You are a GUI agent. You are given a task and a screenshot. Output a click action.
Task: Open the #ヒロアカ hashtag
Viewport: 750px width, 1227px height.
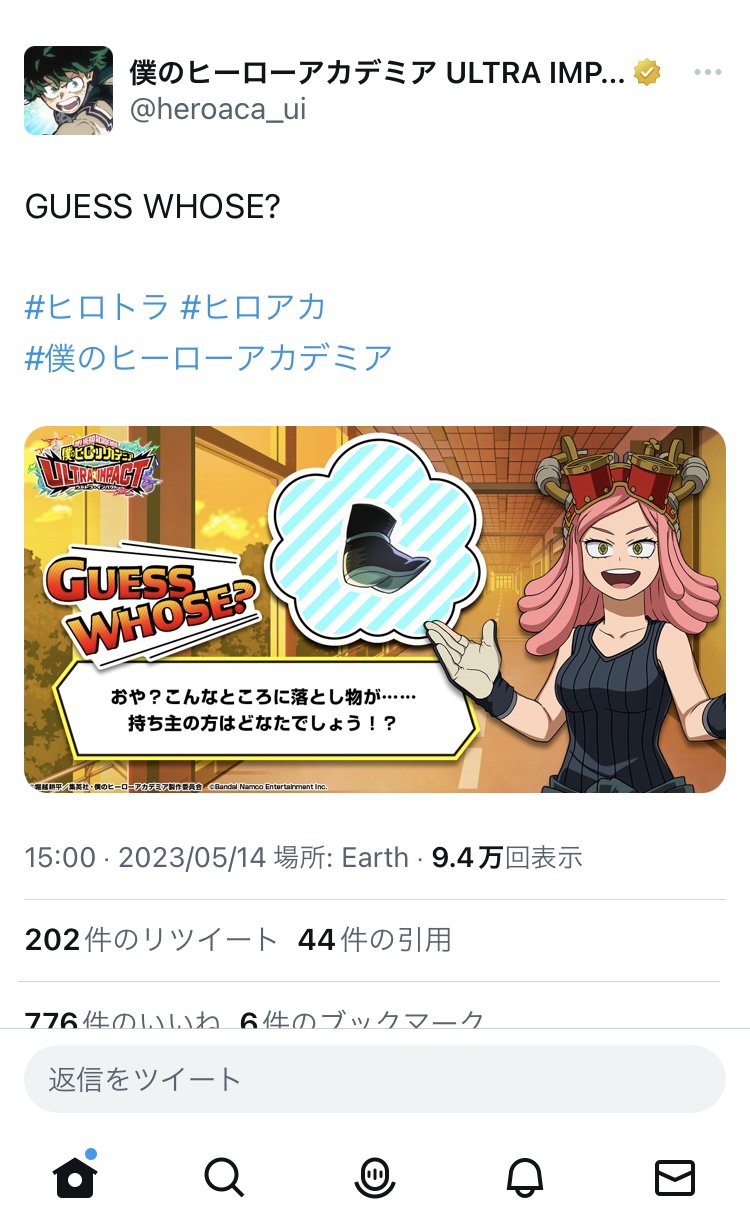[x=254, y=306]
